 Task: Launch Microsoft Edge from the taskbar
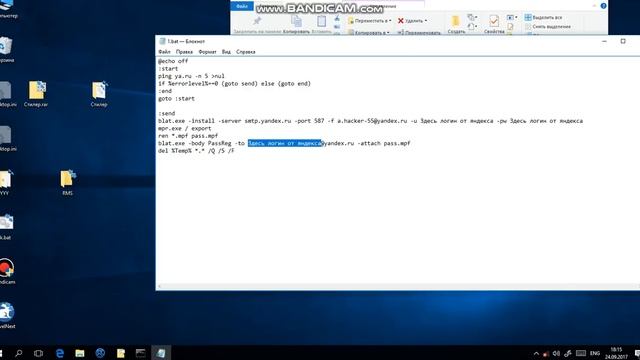[60, 353]
